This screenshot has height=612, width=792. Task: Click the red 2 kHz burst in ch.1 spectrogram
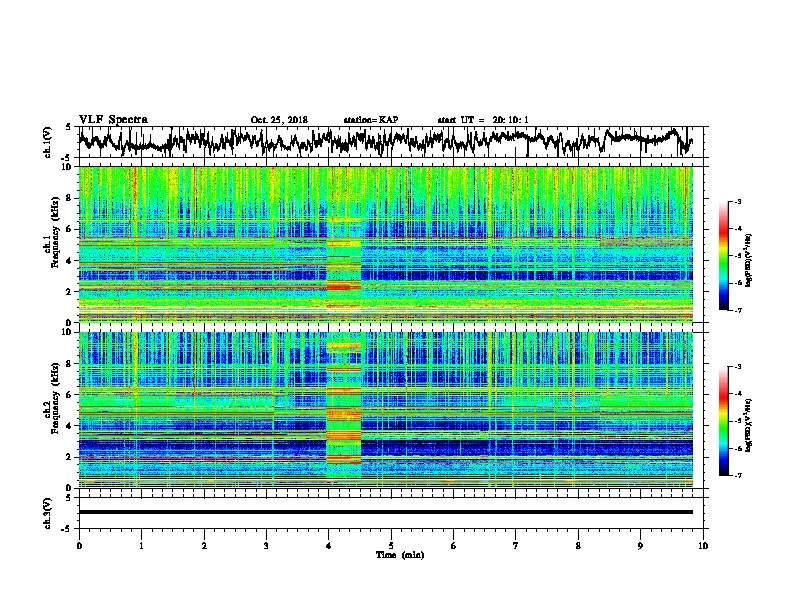click(x=339, y=287)
